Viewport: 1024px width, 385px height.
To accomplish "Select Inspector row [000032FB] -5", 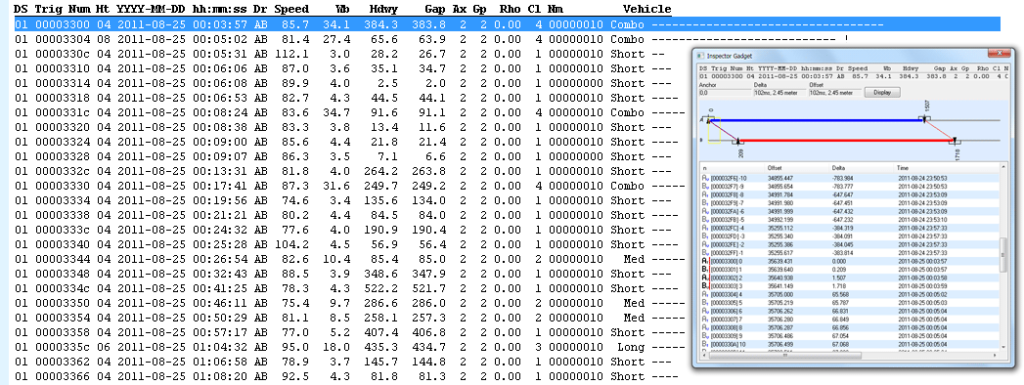I will pos(849,220).
